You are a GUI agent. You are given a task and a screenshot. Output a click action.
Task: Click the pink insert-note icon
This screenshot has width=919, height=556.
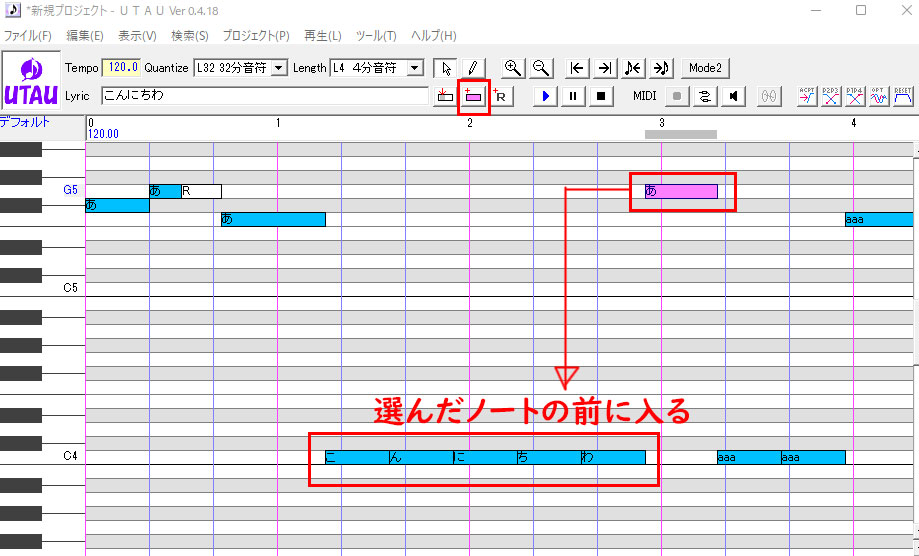tap(473, 96)
